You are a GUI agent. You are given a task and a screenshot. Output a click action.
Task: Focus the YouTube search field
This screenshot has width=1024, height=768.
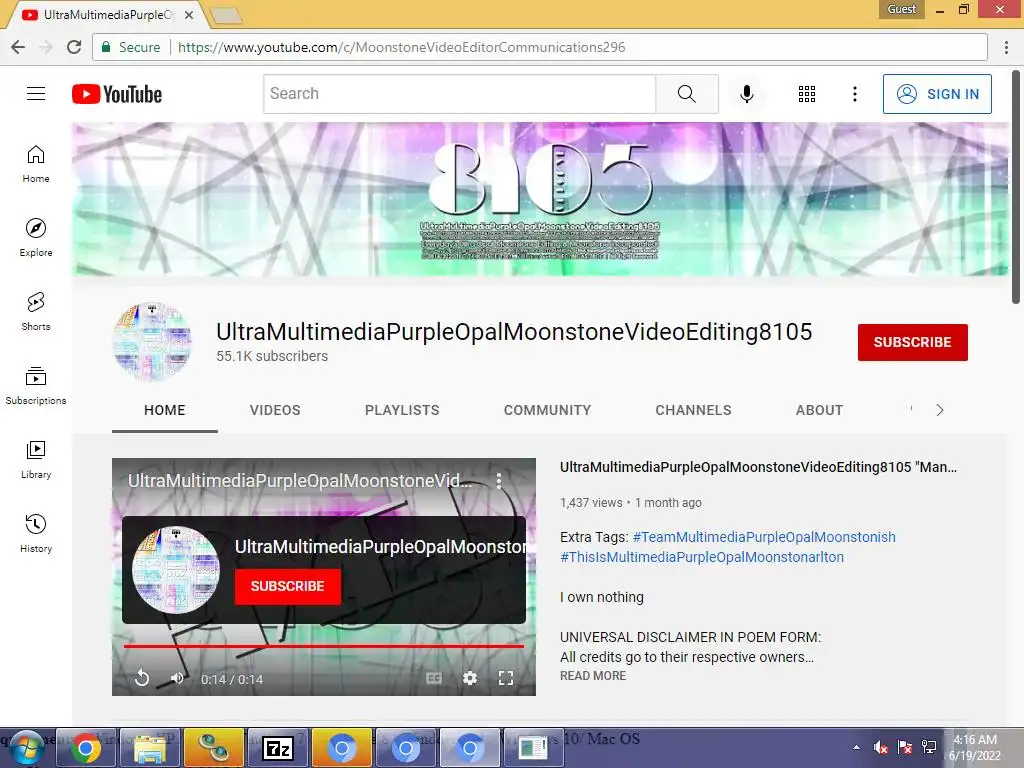tap(460, 94)
